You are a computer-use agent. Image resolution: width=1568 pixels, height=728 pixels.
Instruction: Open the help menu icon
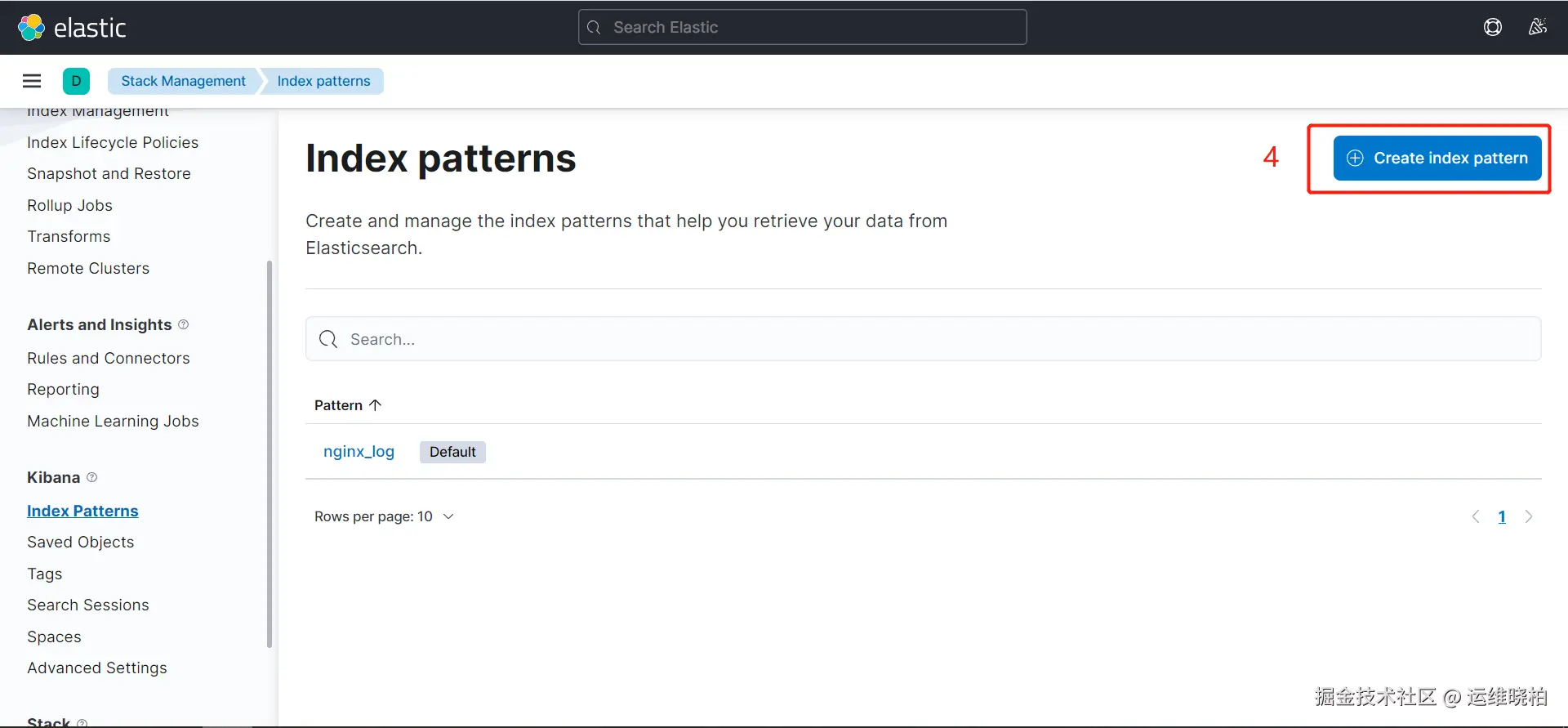(x=1492, y=27)
